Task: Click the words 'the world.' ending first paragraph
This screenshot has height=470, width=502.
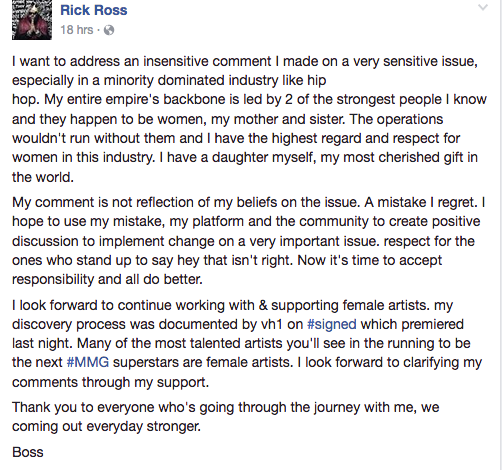Action: [x=43, y=177]
